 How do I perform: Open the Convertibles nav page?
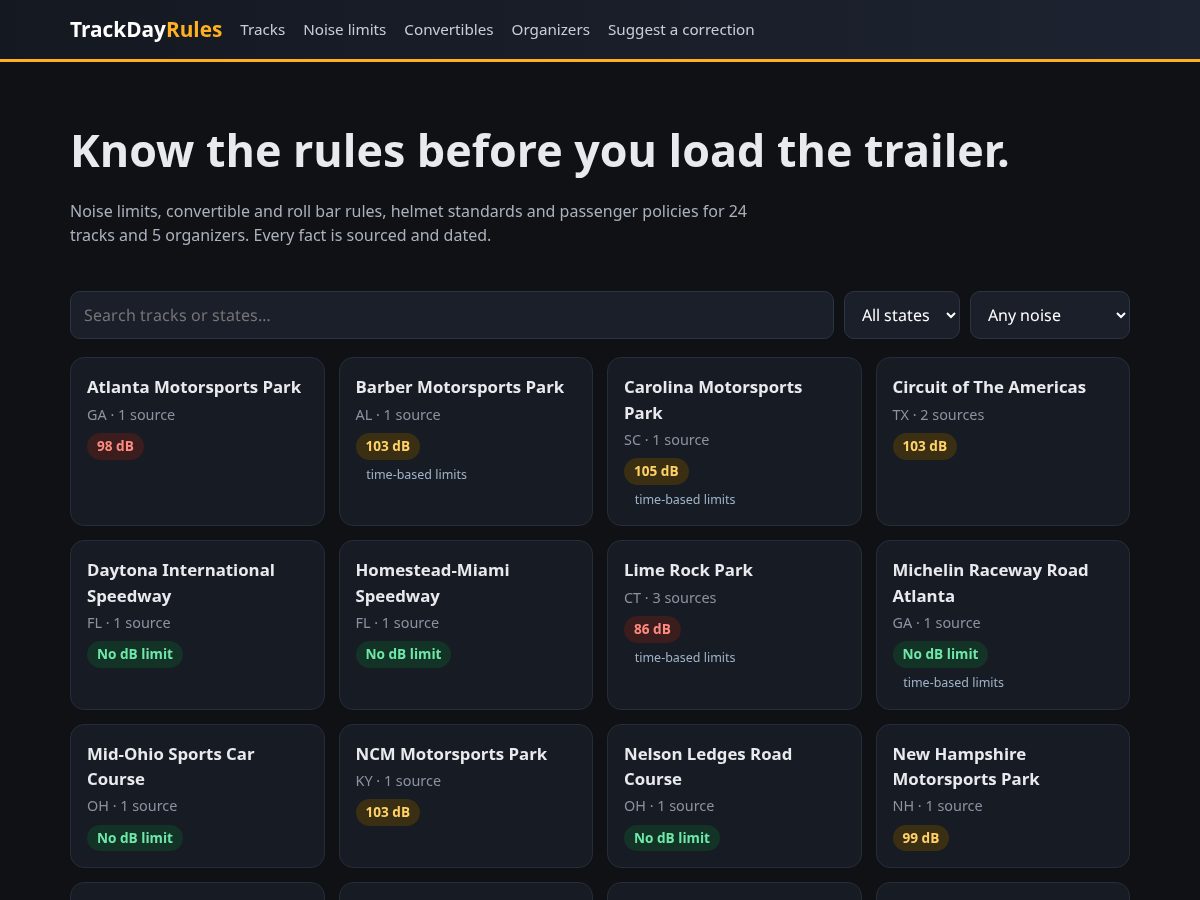448,30
